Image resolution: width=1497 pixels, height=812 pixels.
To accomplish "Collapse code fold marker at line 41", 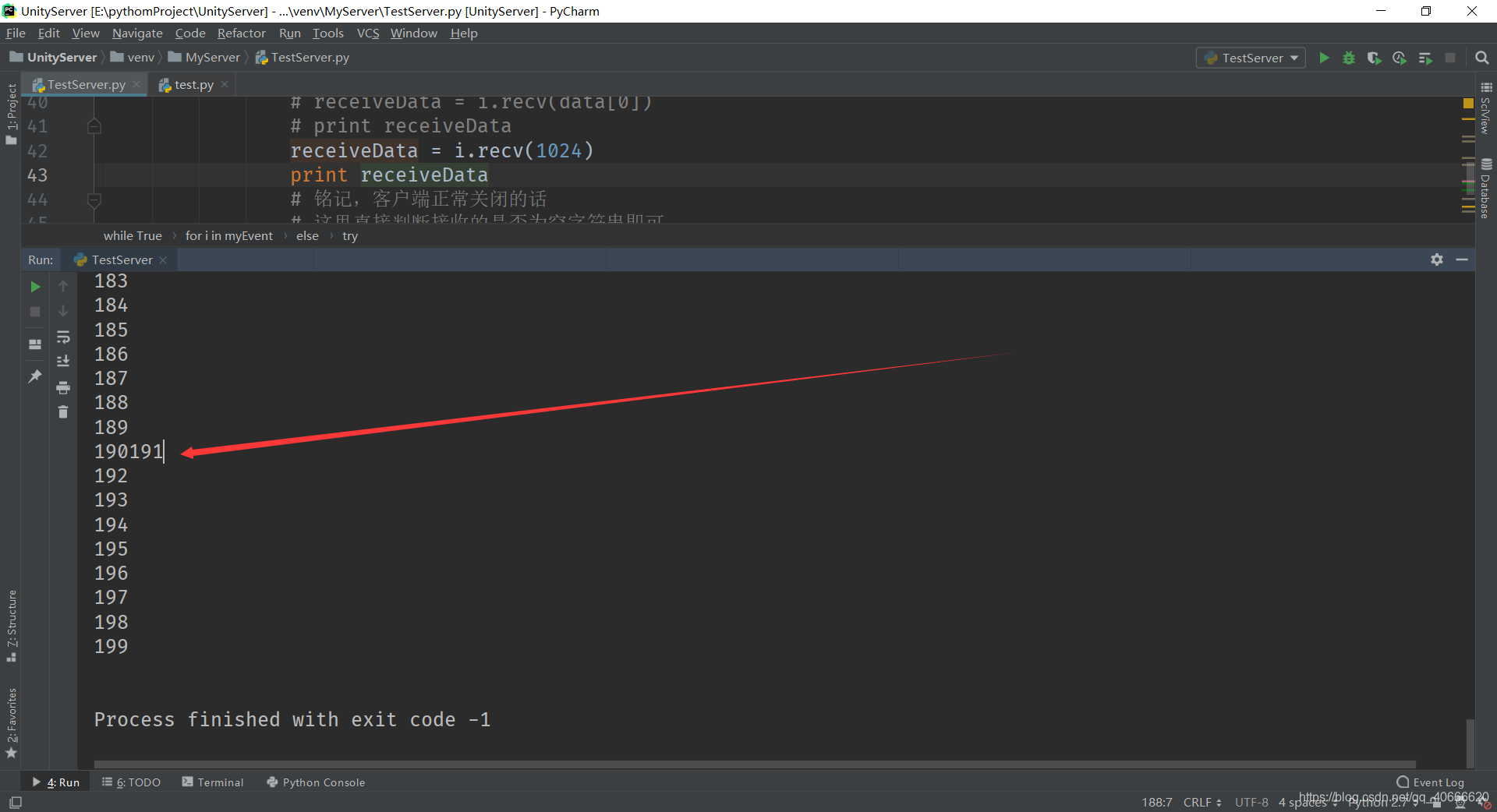I will (94, 125).
